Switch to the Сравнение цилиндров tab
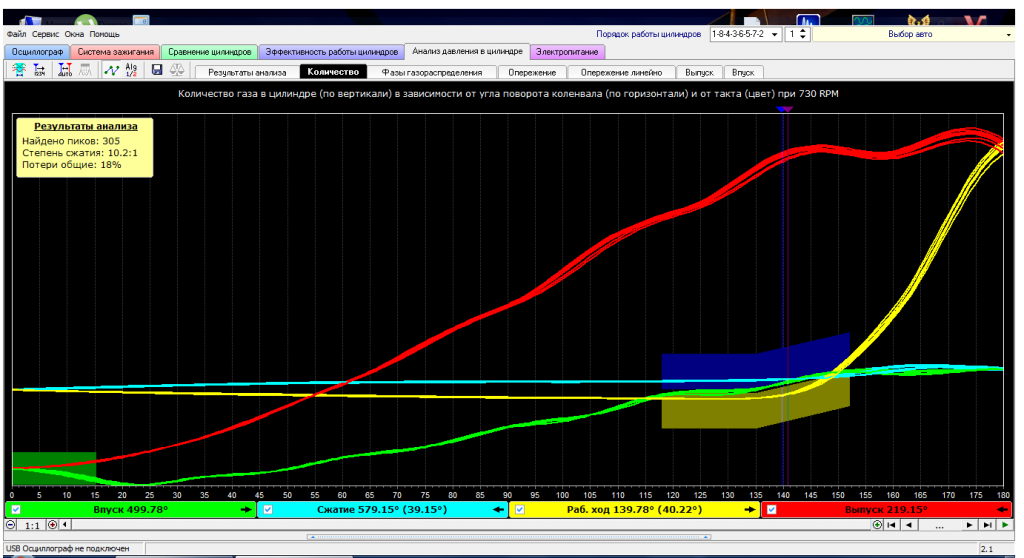Viewport: 1024px width, 558px height. (209, 52)
